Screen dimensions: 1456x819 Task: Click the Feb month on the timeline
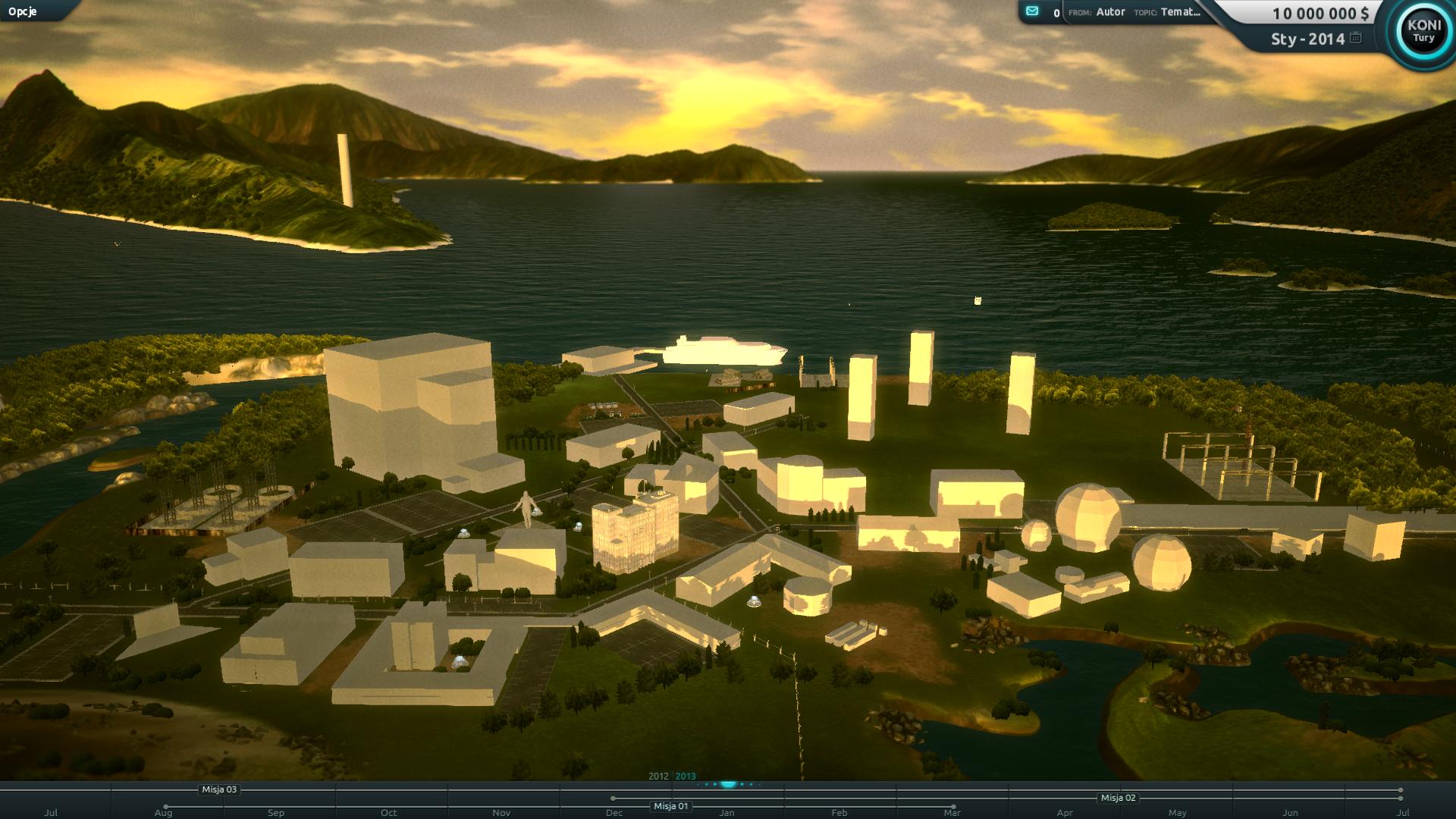[x=839, y=813]
